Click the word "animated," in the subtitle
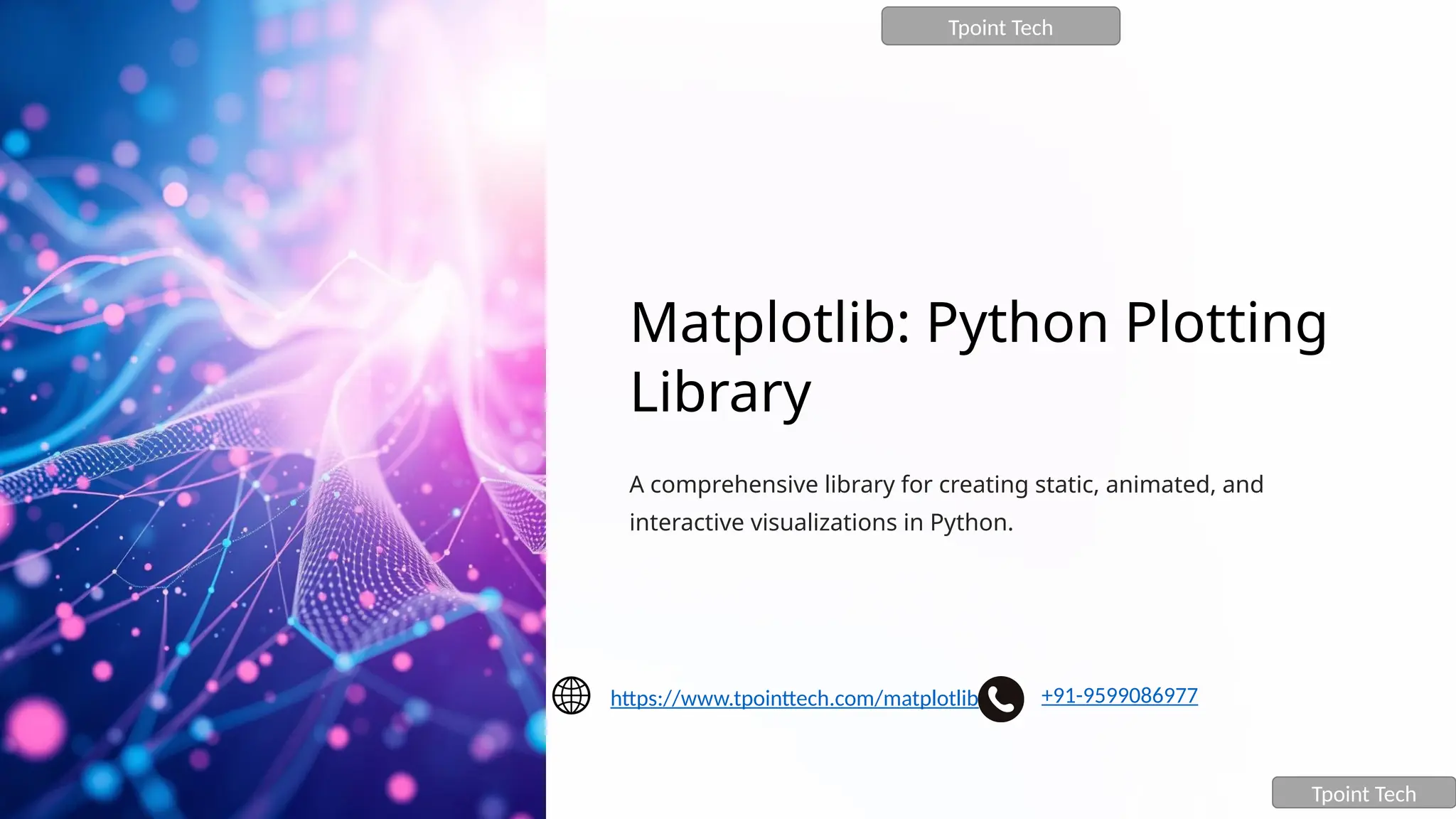Screen dimensions: 1456x819 pos(1160,485)
